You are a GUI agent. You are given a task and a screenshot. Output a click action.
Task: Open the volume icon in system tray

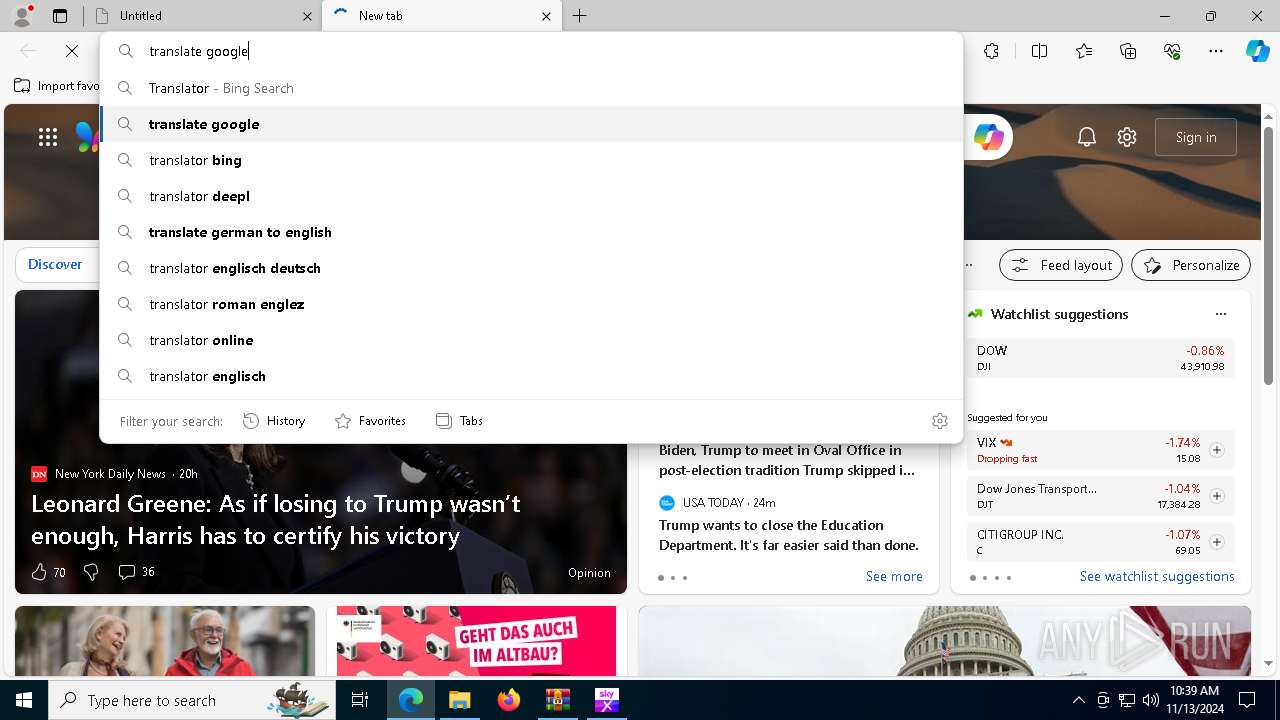pos(1151,700)
